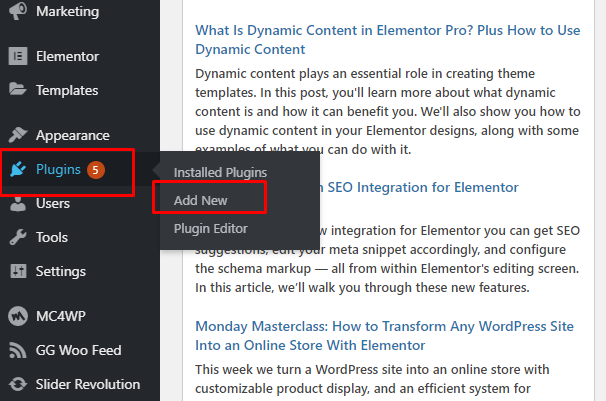Click the GG Woo Feed RSS icon
This screenshot has height=401, width=606.
pyautogui.click(x=18, y=350)
